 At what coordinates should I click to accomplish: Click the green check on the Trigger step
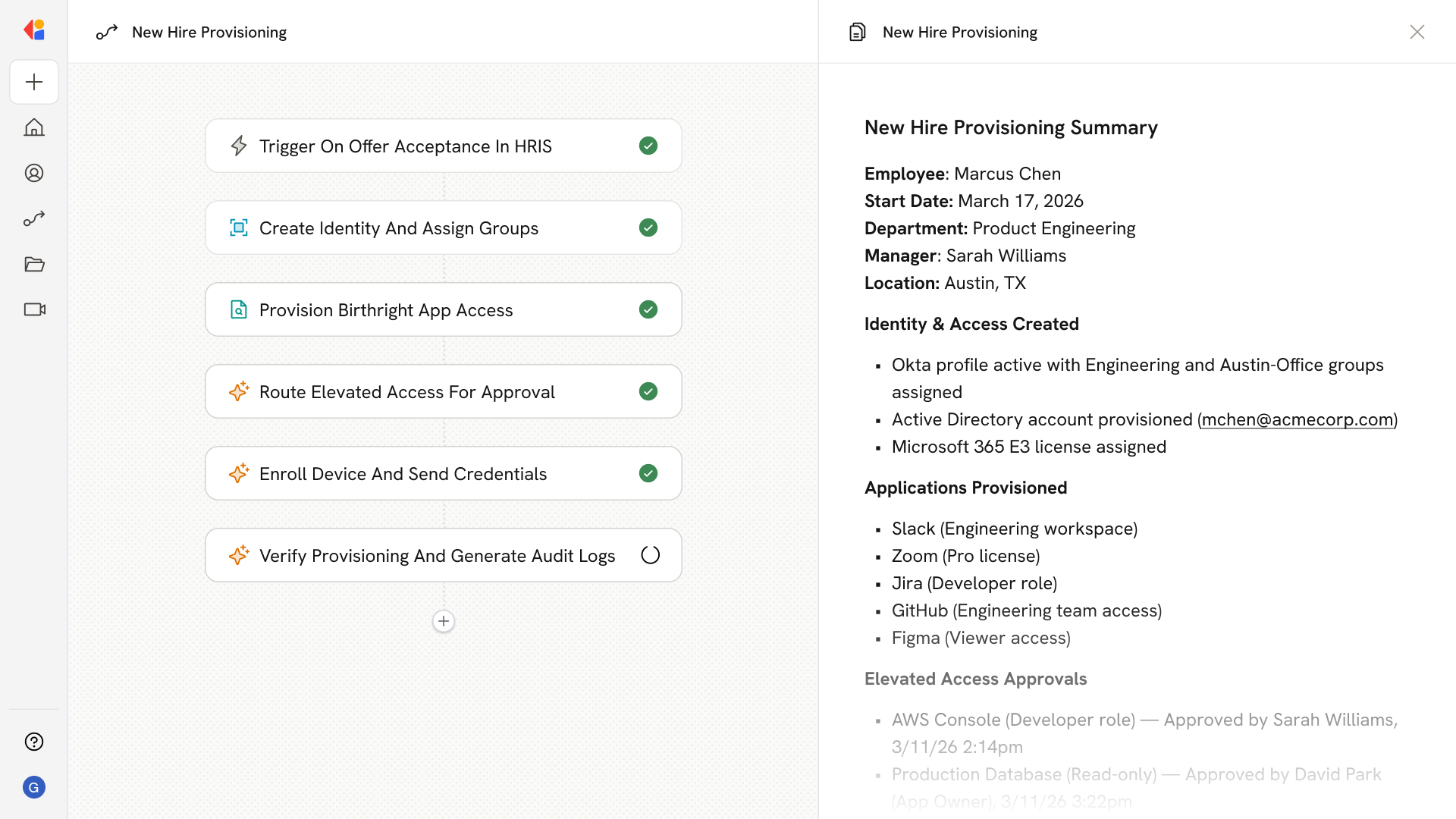648,146
